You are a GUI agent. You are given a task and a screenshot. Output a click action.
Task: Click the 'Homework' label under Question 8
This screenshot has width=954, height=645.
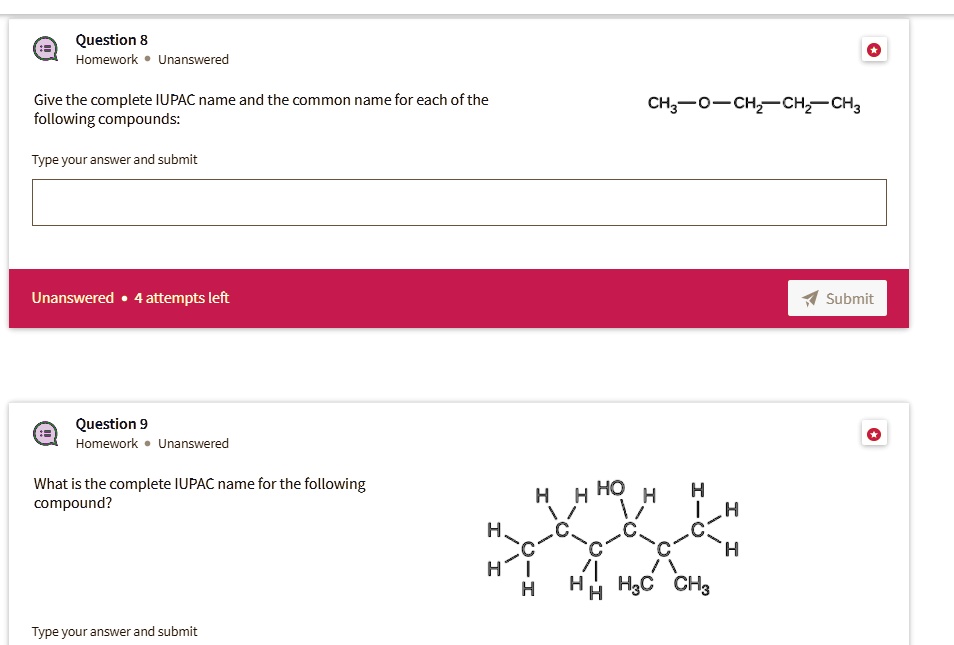[106, 59]
